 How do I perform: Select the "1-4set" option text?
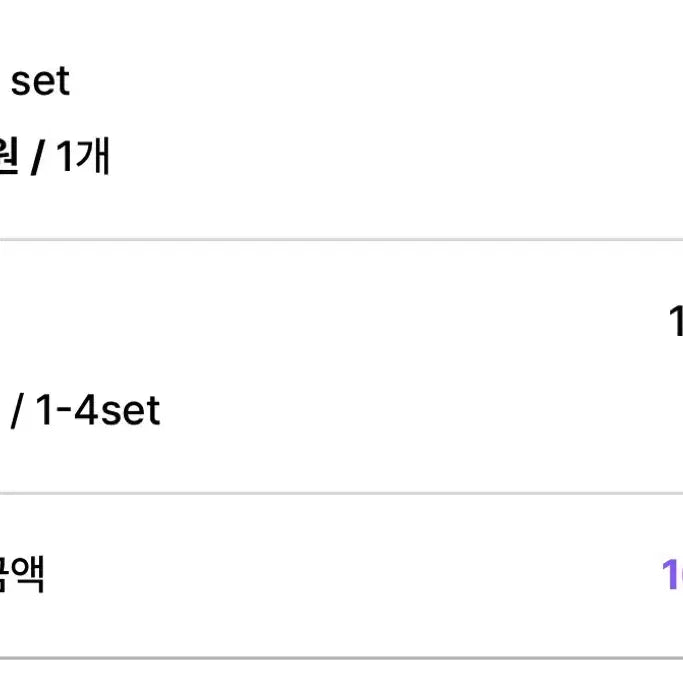[98, 410]
